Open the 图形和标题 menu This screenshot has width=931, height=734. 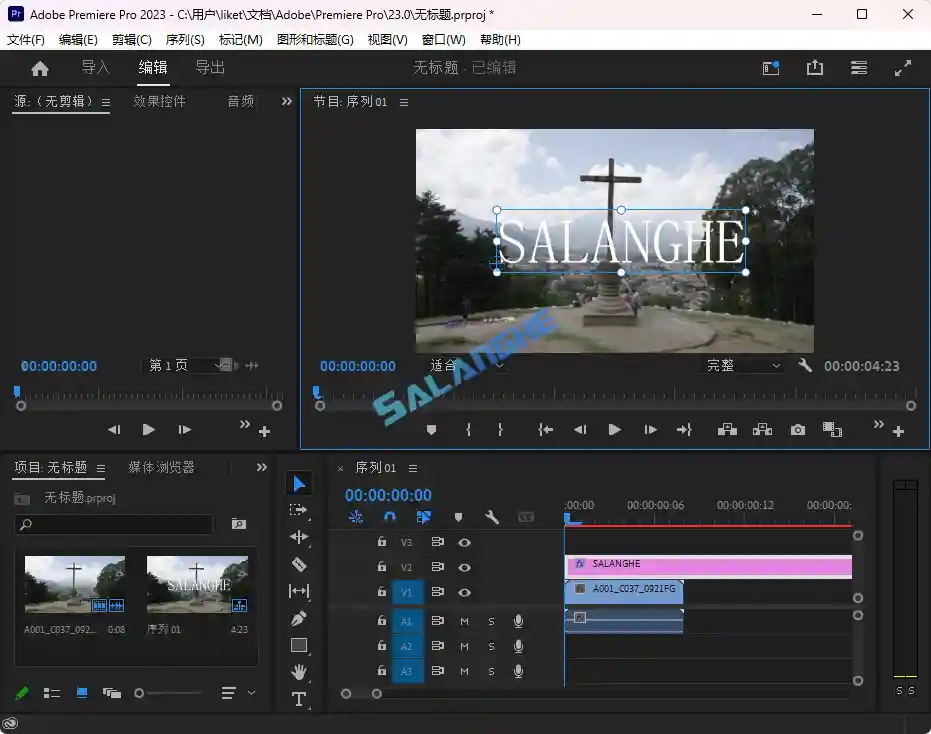[315, 40]
